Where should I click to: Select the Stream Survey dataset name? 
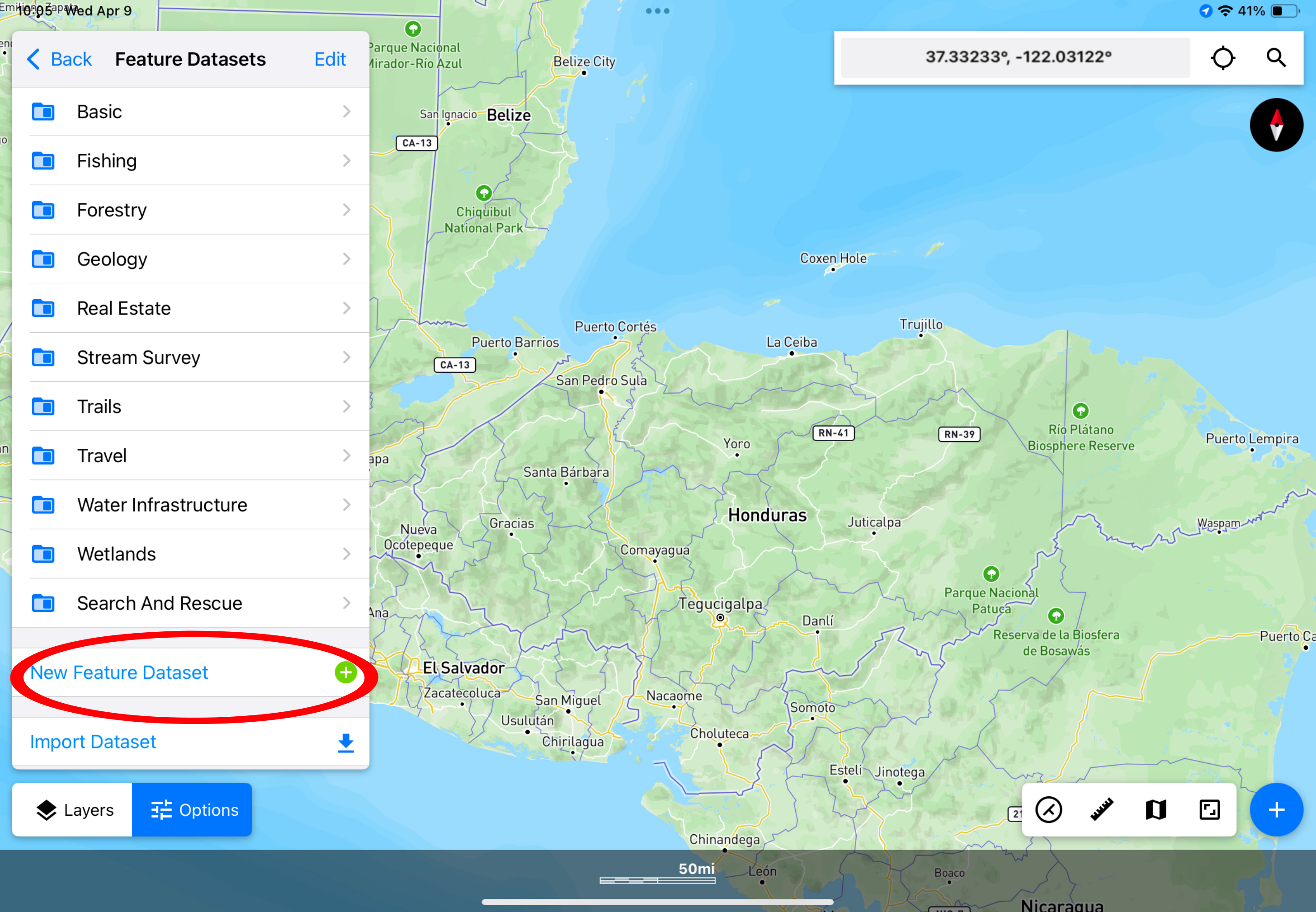click(139, 358)
